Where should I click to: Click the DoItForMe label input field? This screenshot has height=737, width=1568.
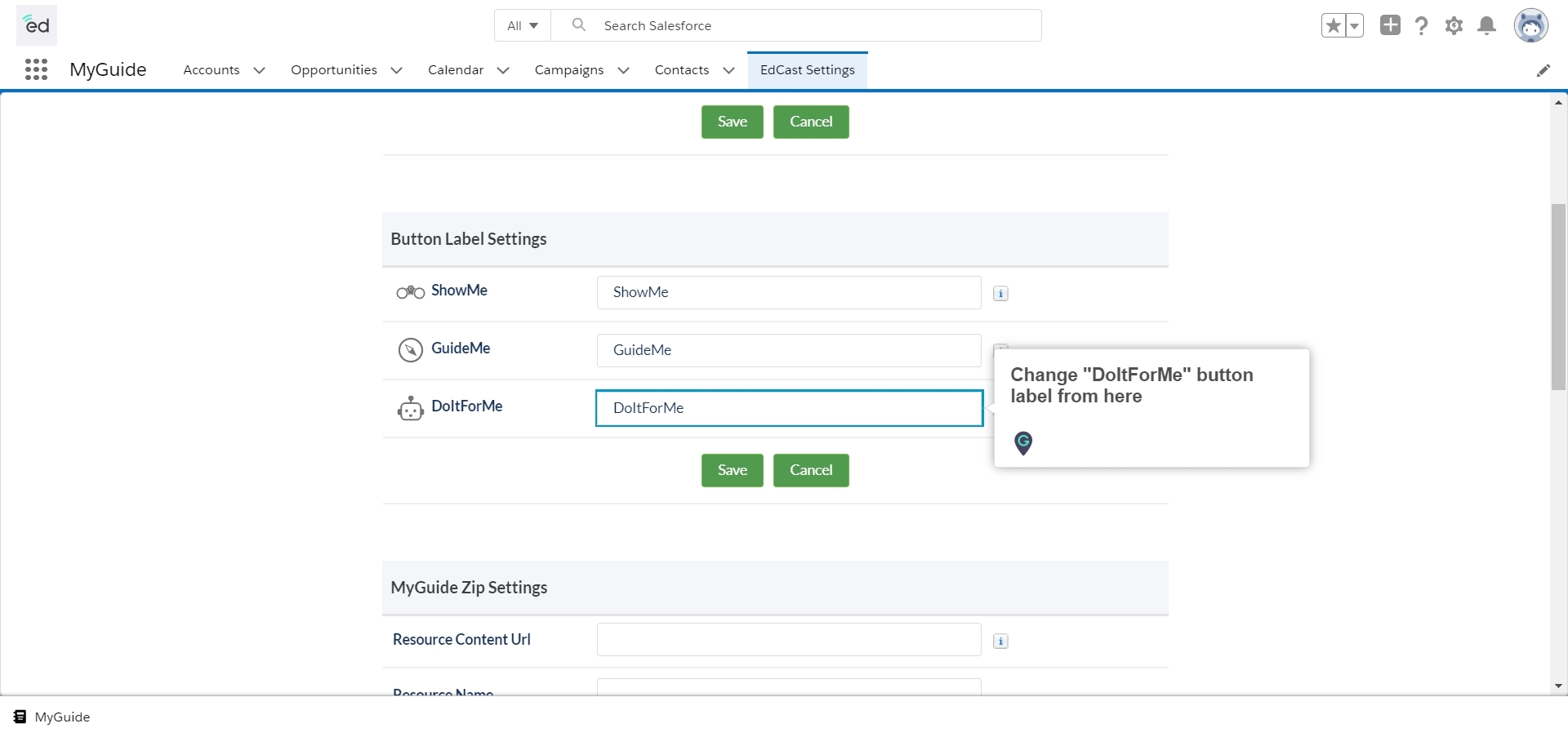(789, 408)
